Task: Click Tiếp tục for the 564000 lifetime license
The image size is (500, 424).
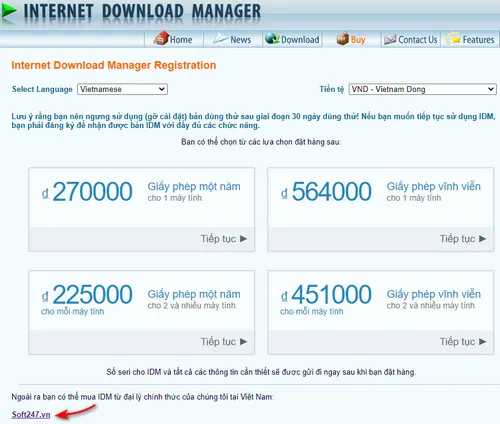Action: [x=463, y=239]
